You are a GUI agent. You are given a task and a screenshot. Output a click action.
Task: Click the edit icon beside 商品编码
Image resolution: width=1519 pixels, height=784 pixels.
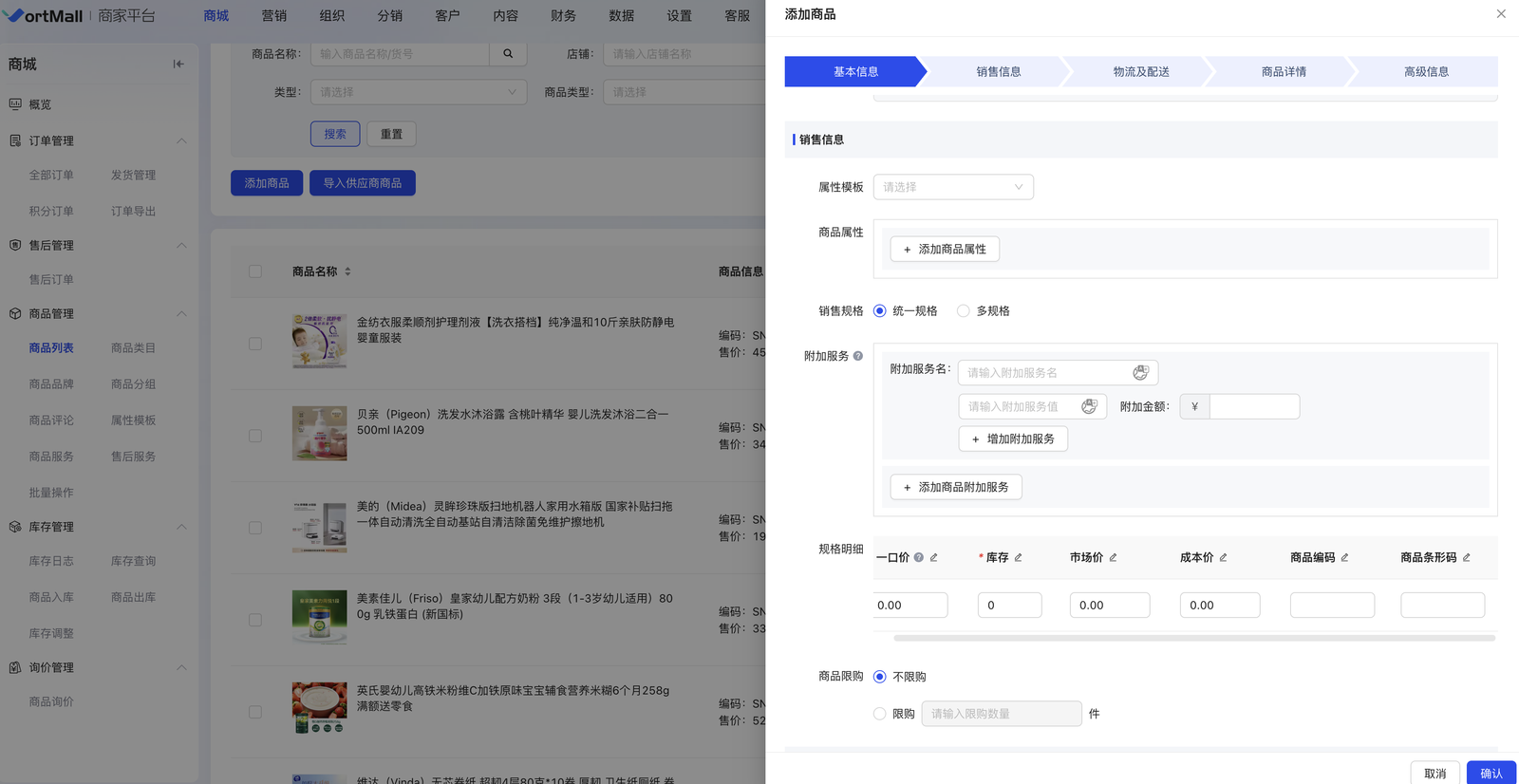coord(1345,558)
